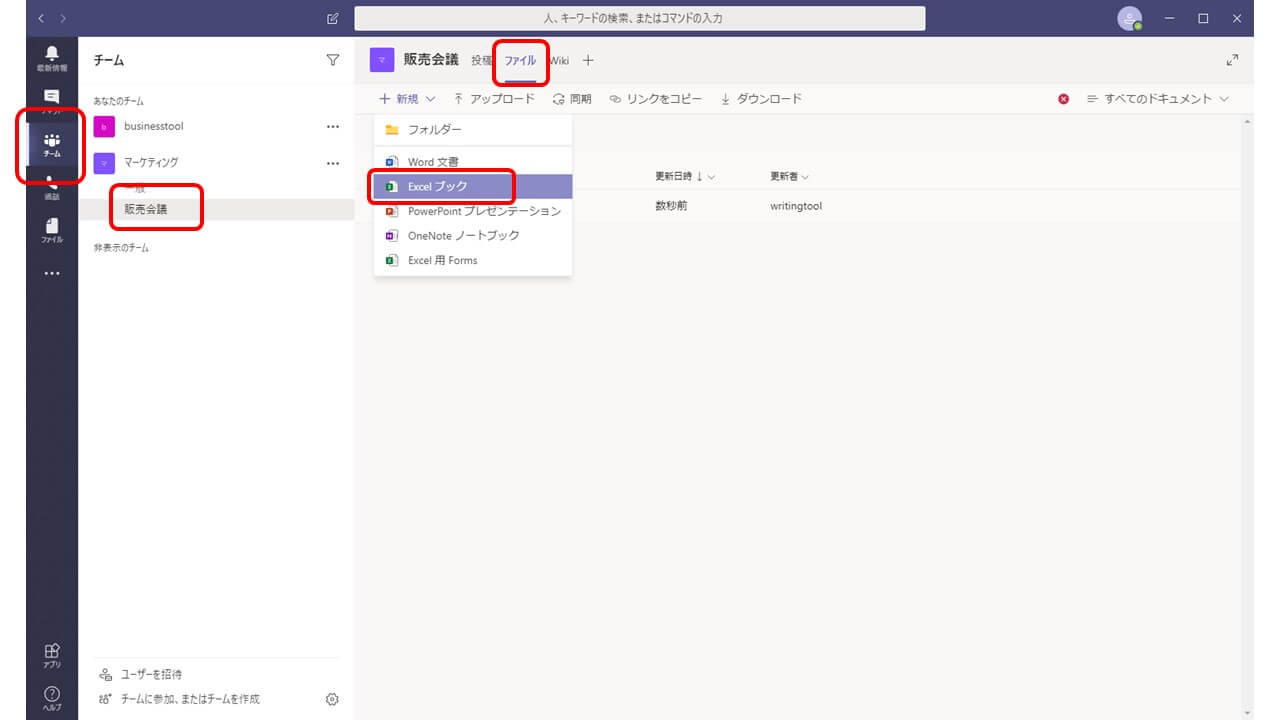The image size is (1280, 720).
Task: Click the new chat compose icon
Action: click(333, 18)
